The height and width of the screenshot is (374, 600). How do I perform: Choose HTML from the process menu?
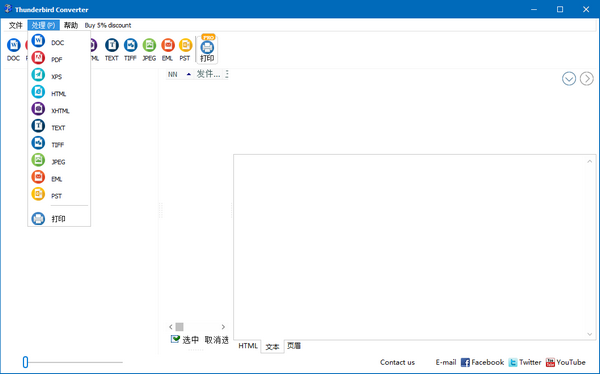coord(59,92)
